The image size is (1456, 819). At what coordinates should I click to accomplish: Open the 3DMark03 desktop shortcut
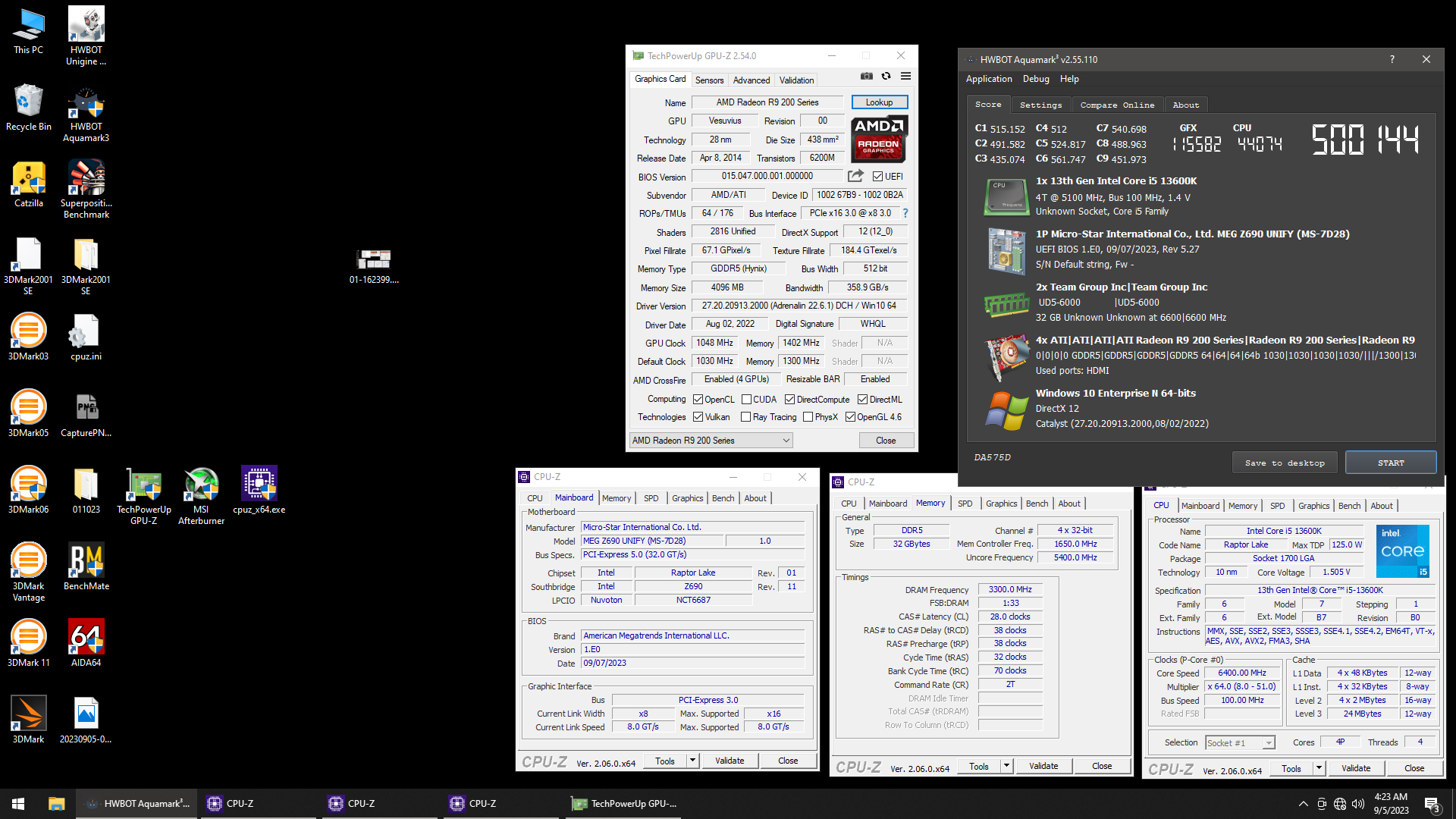[x=28, y=337]
